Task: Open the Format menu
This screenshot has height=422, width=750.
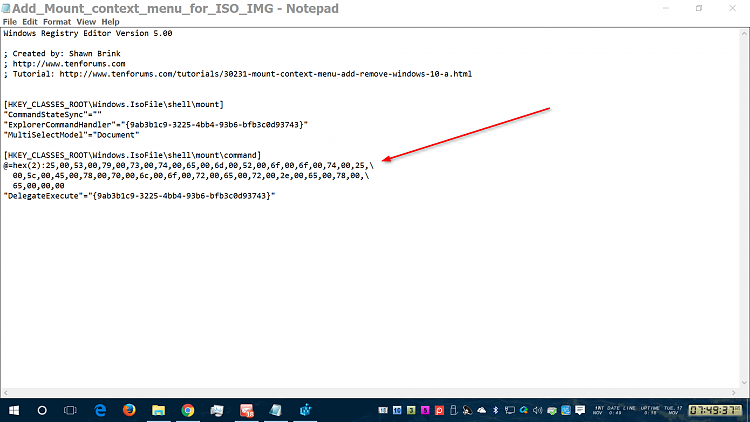Action: (57, 22)
